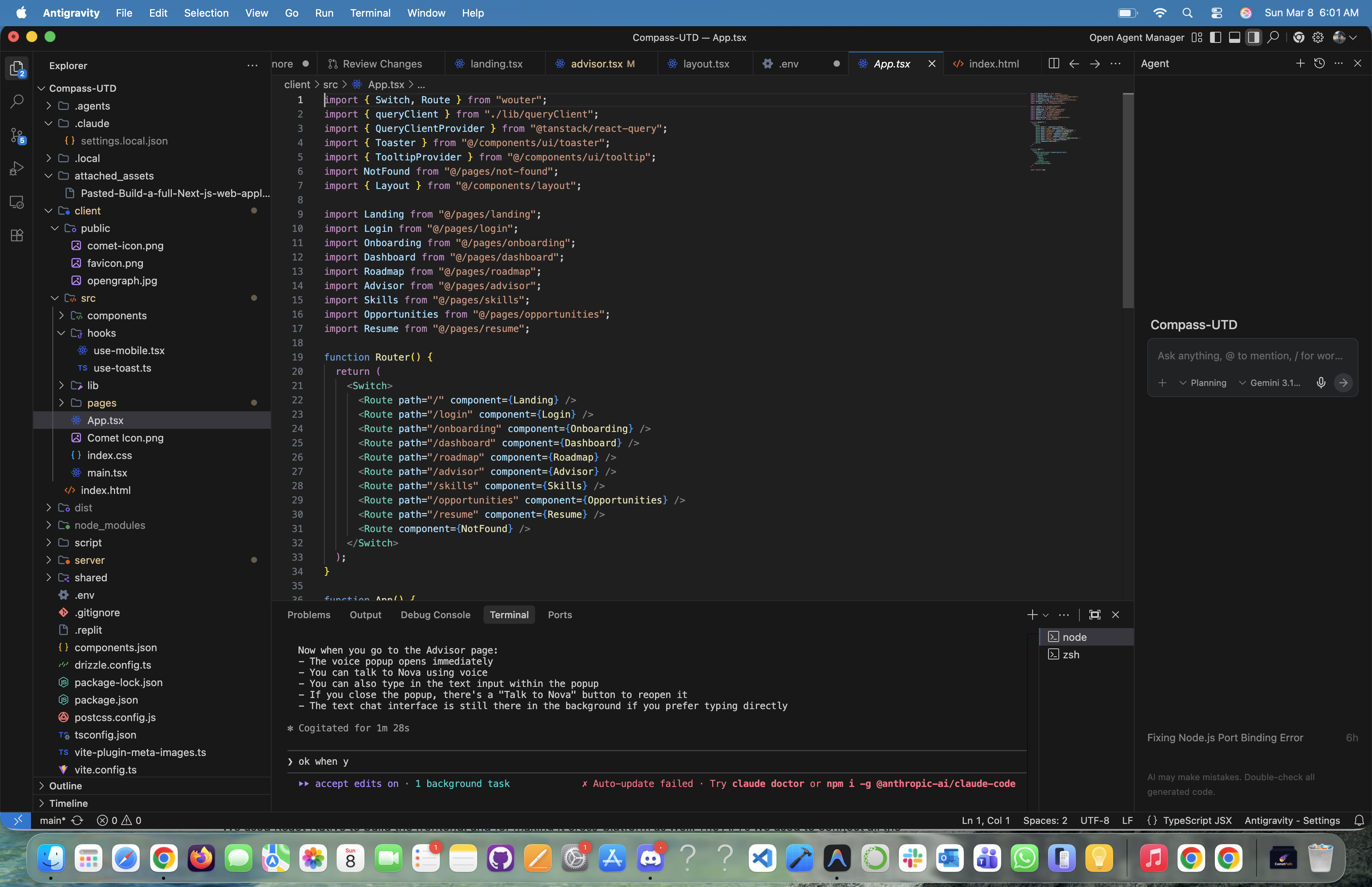Open the Terminal menu in menu bar

point(370,13)
